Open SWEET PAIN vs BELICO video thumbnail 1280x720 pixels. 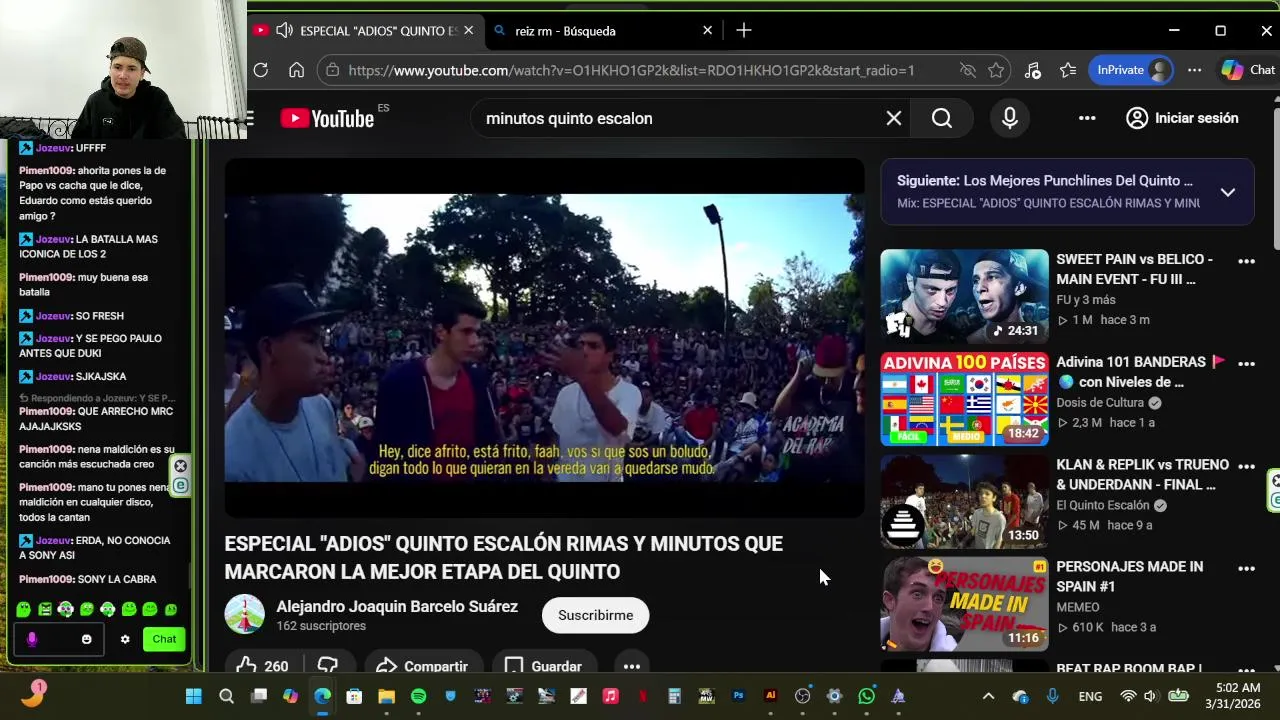964,296
